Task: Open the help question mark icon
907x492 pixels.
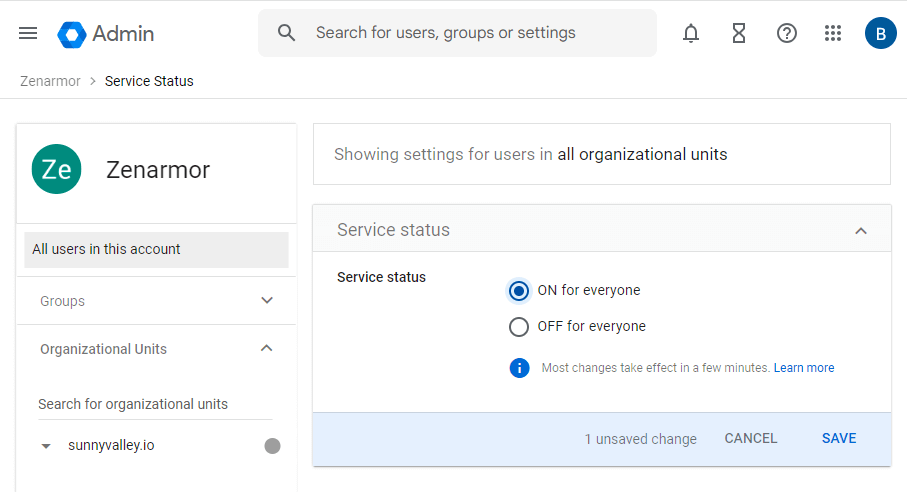Action: pos(787,33)
